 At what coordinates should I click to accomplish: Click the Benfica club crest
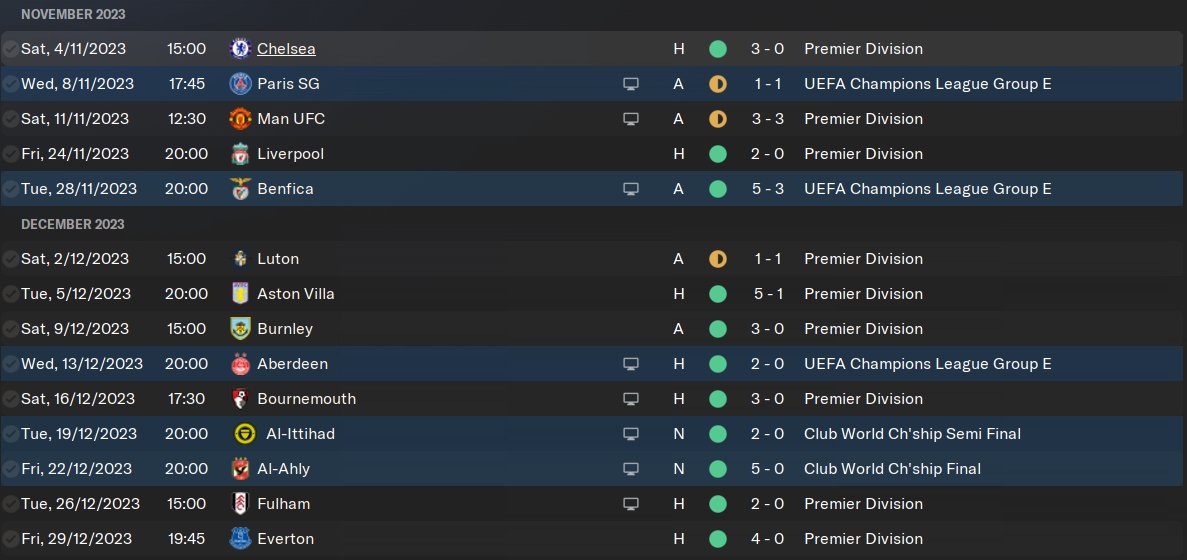pyautogui.click(x=240, y=189)
